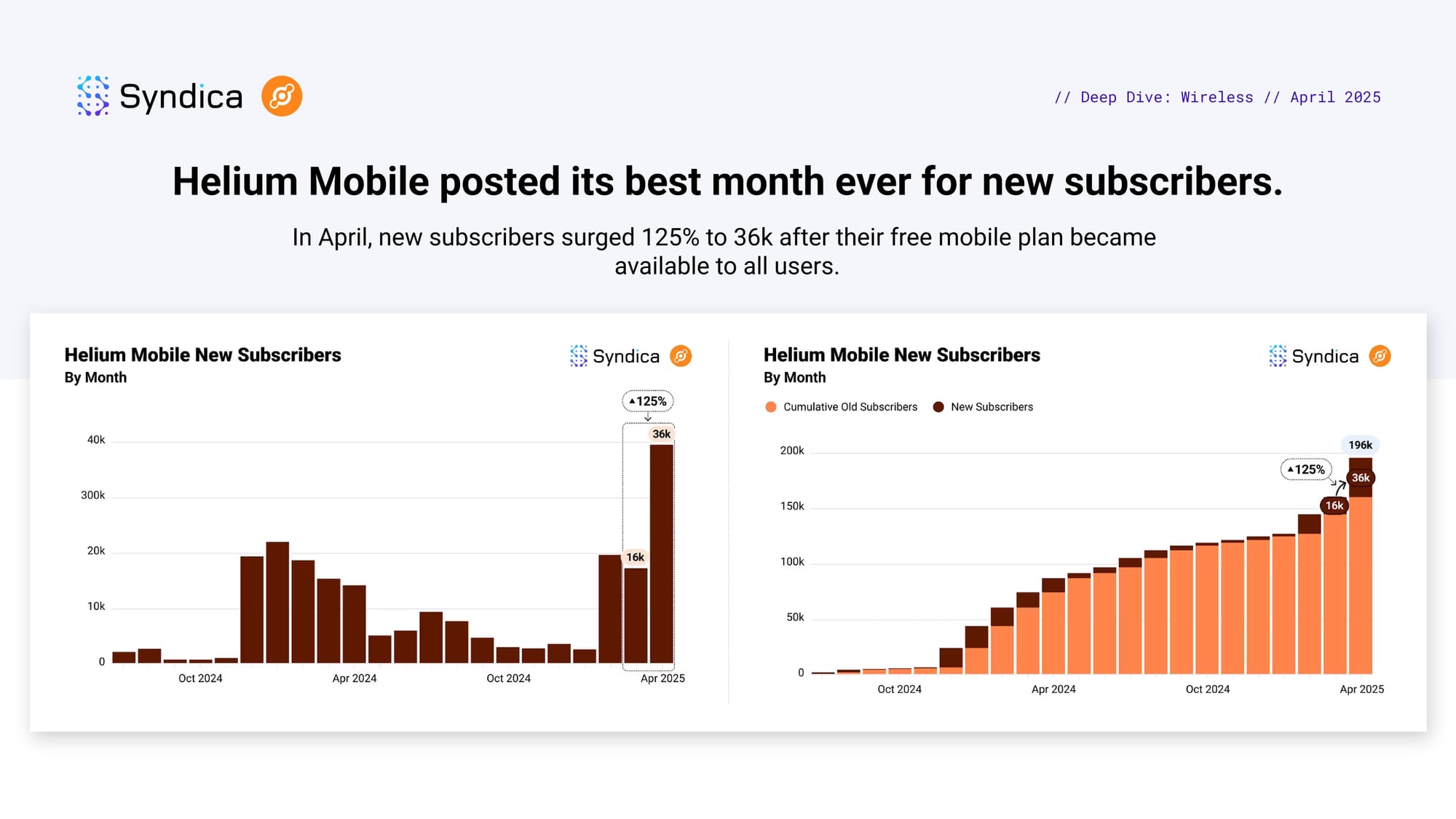The height and width of the screenshot is (819, 1456).
Task: Click the Syndica logo icon in left chart
Action: click(579, 356)
